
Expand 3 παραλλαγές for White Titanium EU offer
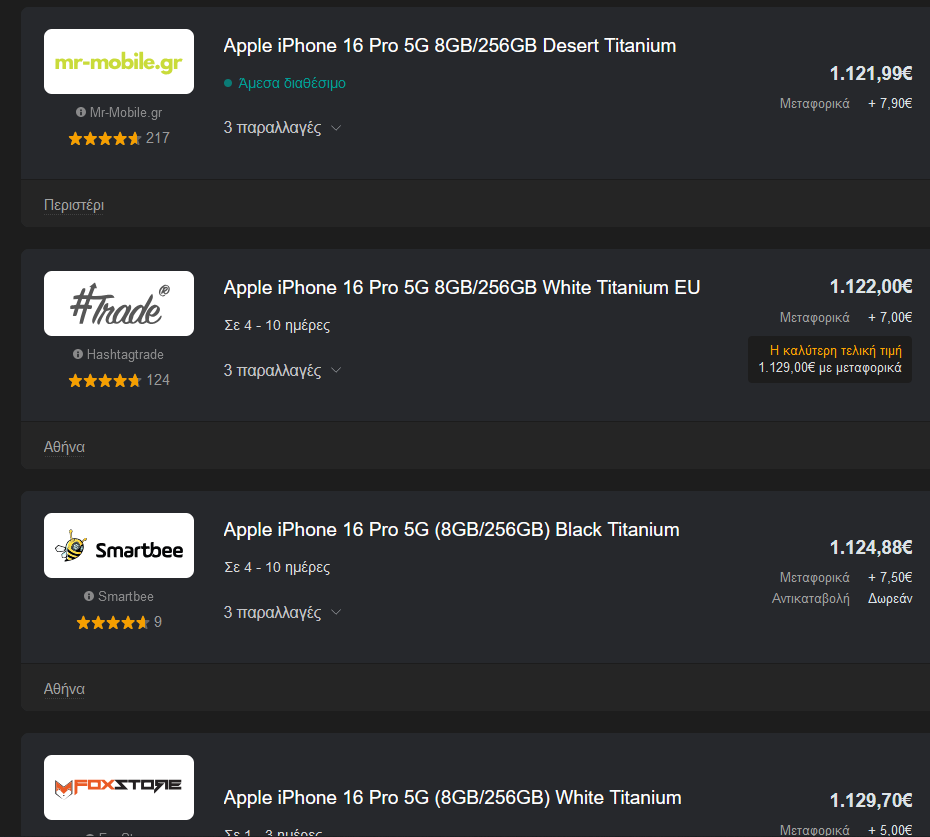point(282,370)
